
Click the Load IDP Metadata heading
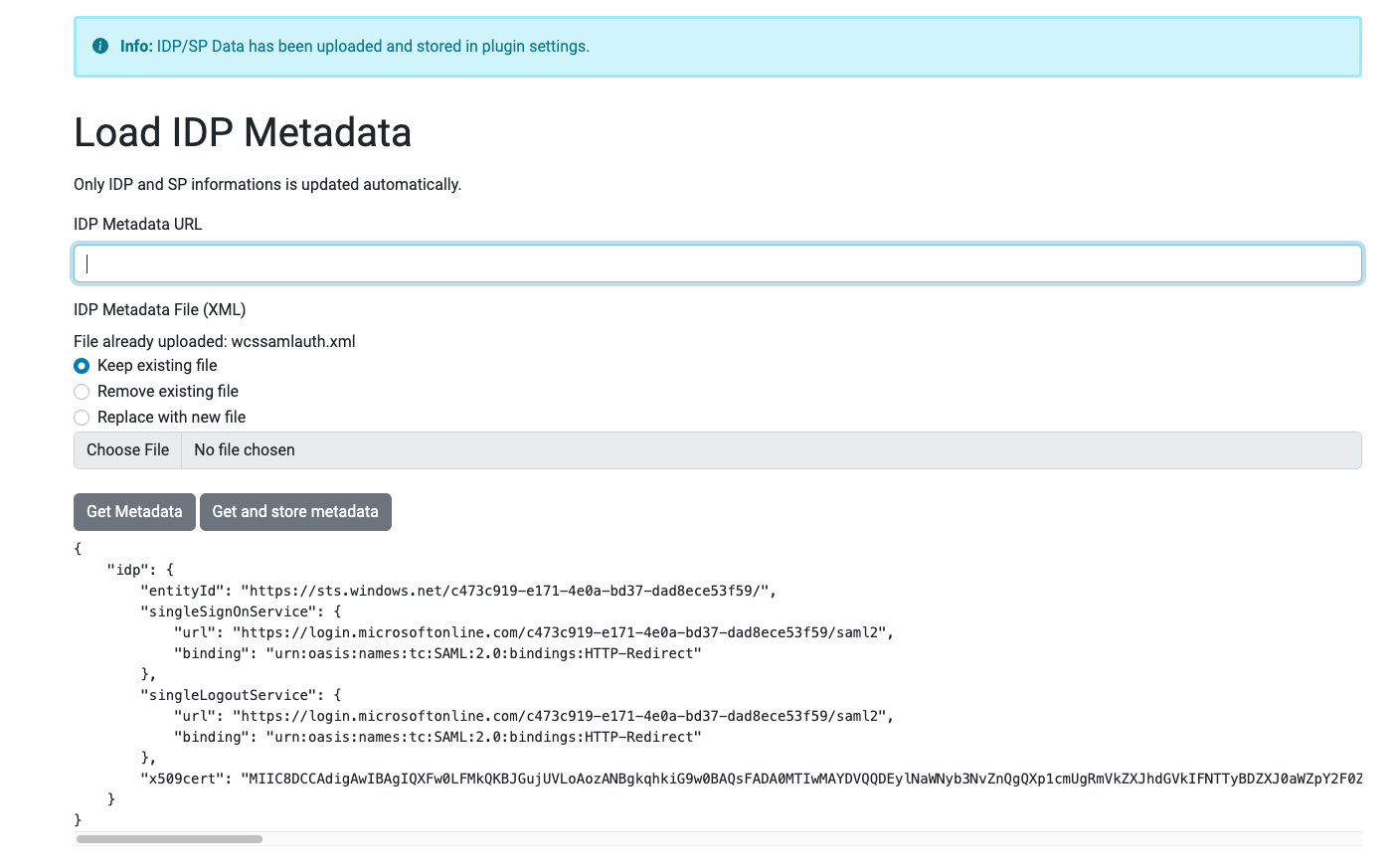point(243,132)
